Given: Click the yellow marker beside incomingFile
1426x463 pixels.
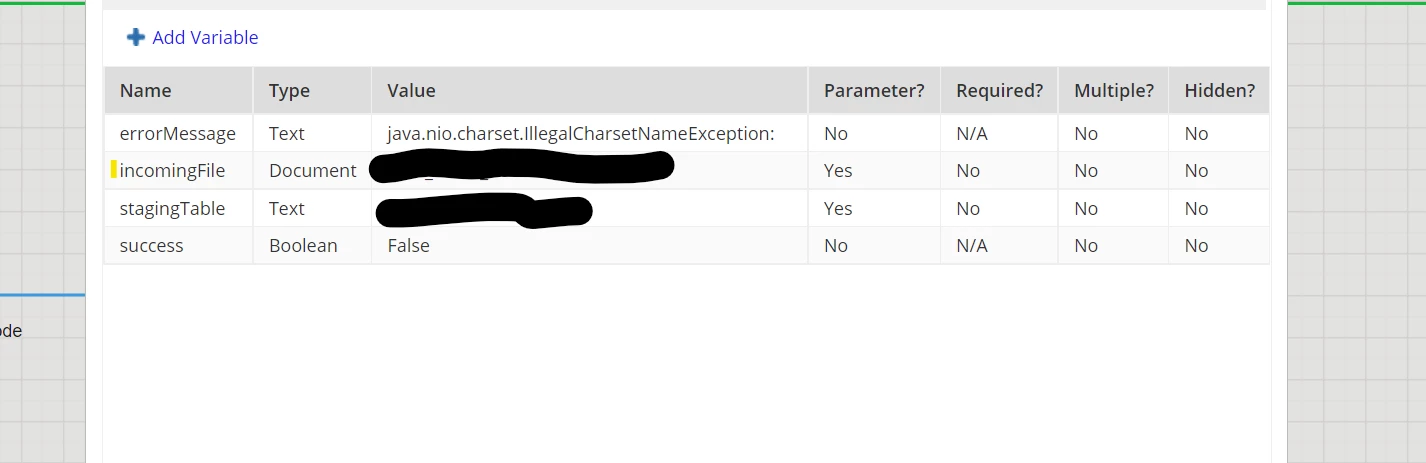Looking at the screenshot, I should click(114, 170).
